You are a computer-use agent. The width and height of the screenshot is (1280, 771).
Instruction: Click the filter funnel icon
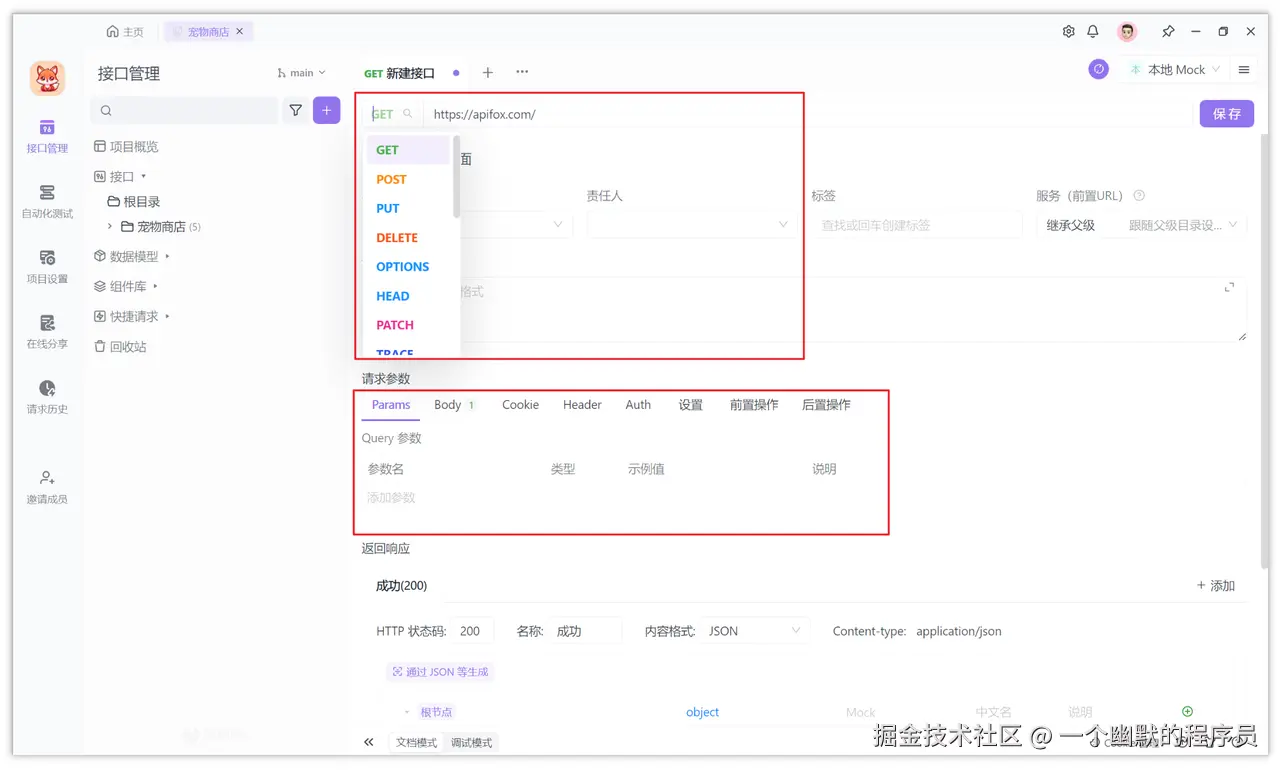pos(295,111)
